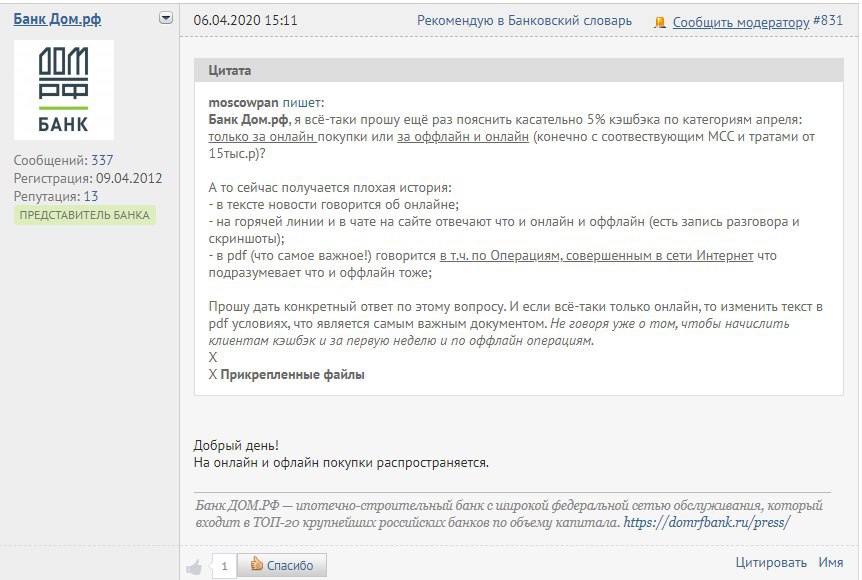
Task: Click the Спасибо button
Action: tap(282, 565)
